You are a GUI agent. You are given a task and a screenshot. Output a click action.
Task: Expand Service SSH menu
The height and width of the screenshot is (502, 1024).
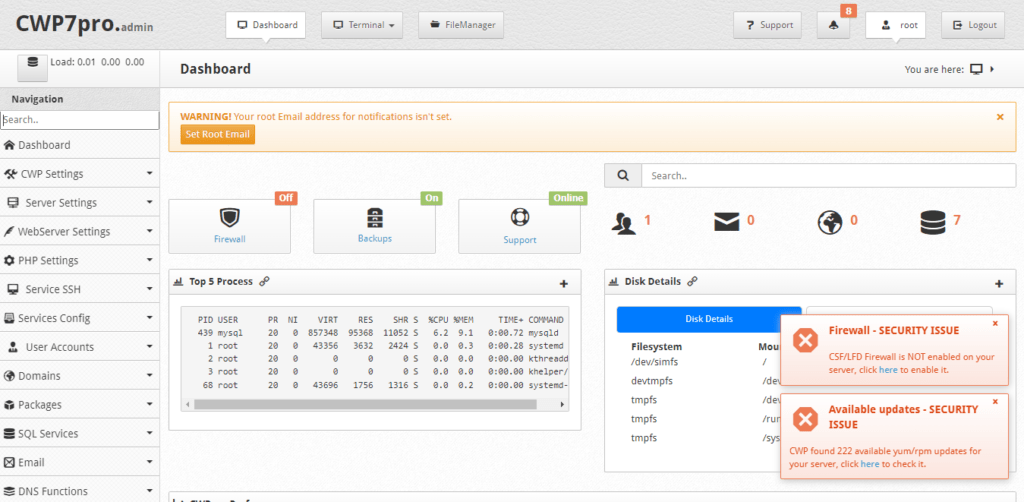80,289
